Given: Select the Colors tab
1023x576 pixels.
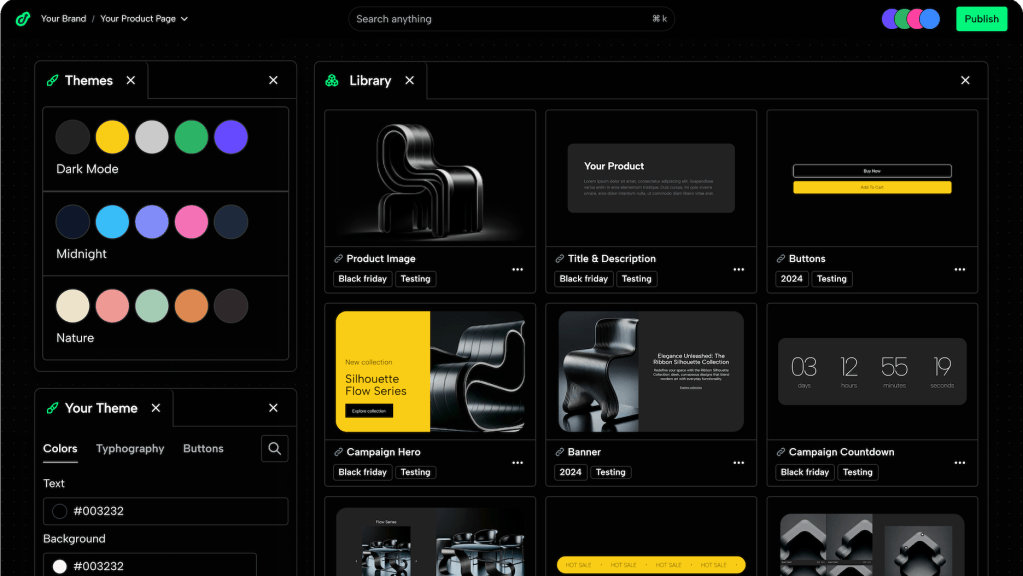Looking at the screenshot, I should [x=60, y=449].
